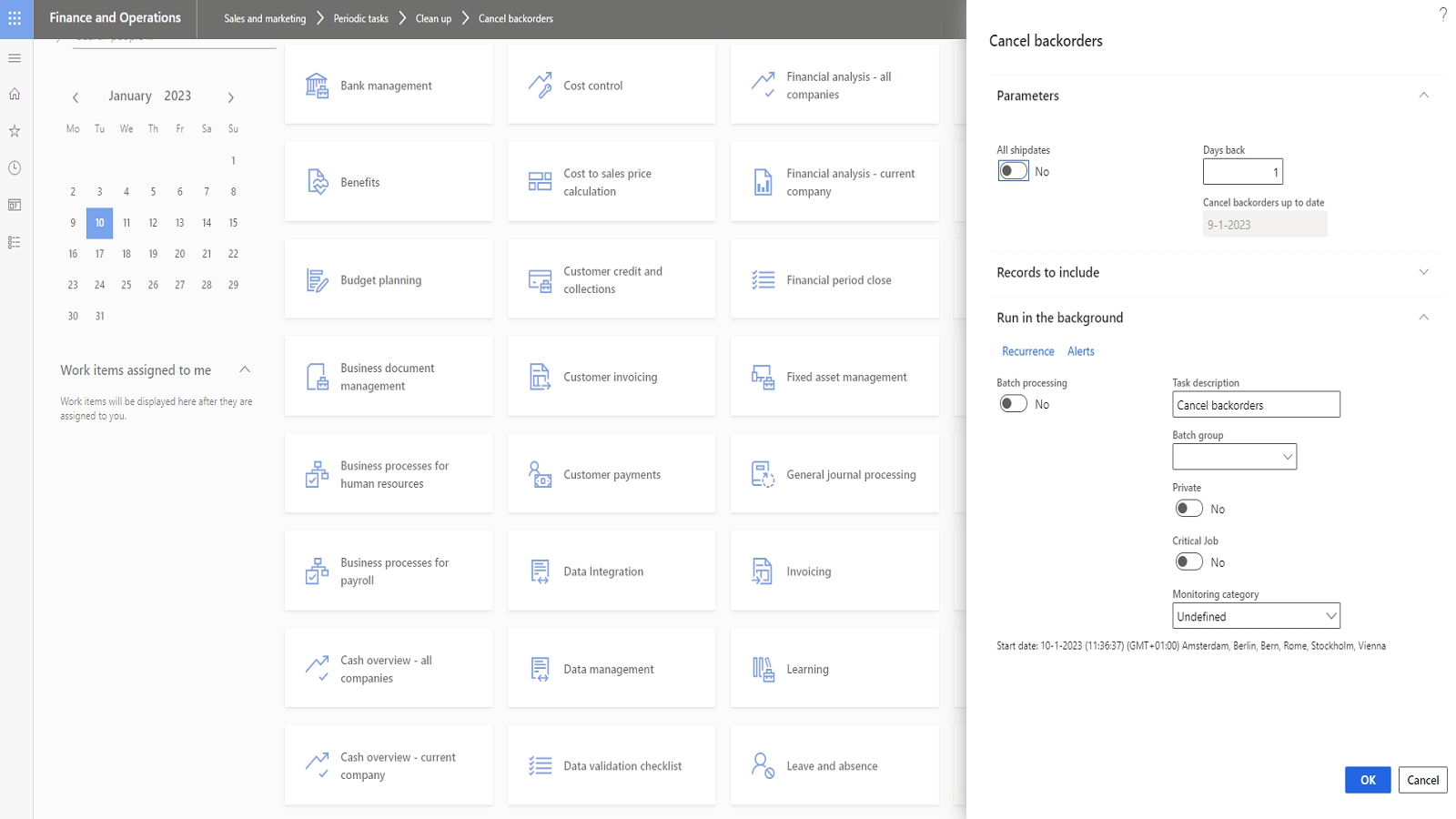Click Periodic tasks in the breadcrumb
Viewport: 1456px width, 819px height.
[360, 18]
